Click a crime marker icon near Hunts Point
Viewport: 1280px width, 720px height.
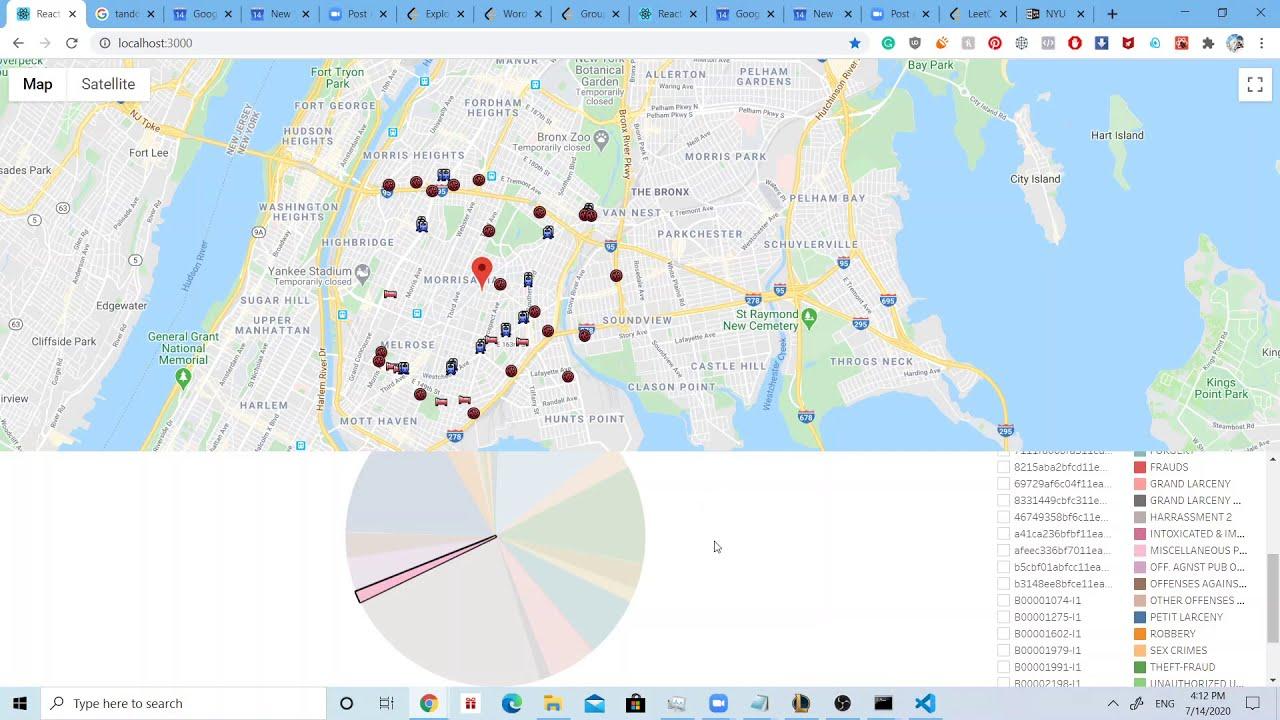pyautogui.click(x=567, y=377)
